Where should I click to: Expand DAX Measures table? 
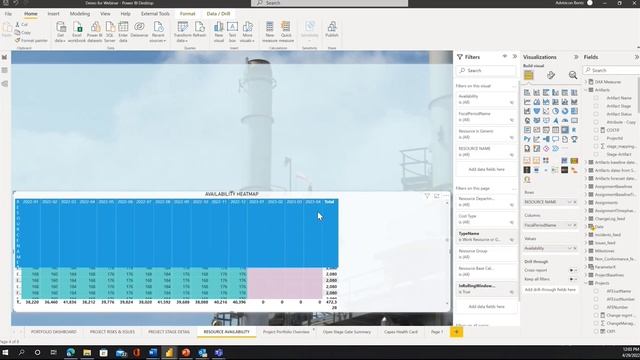[586, 82]
